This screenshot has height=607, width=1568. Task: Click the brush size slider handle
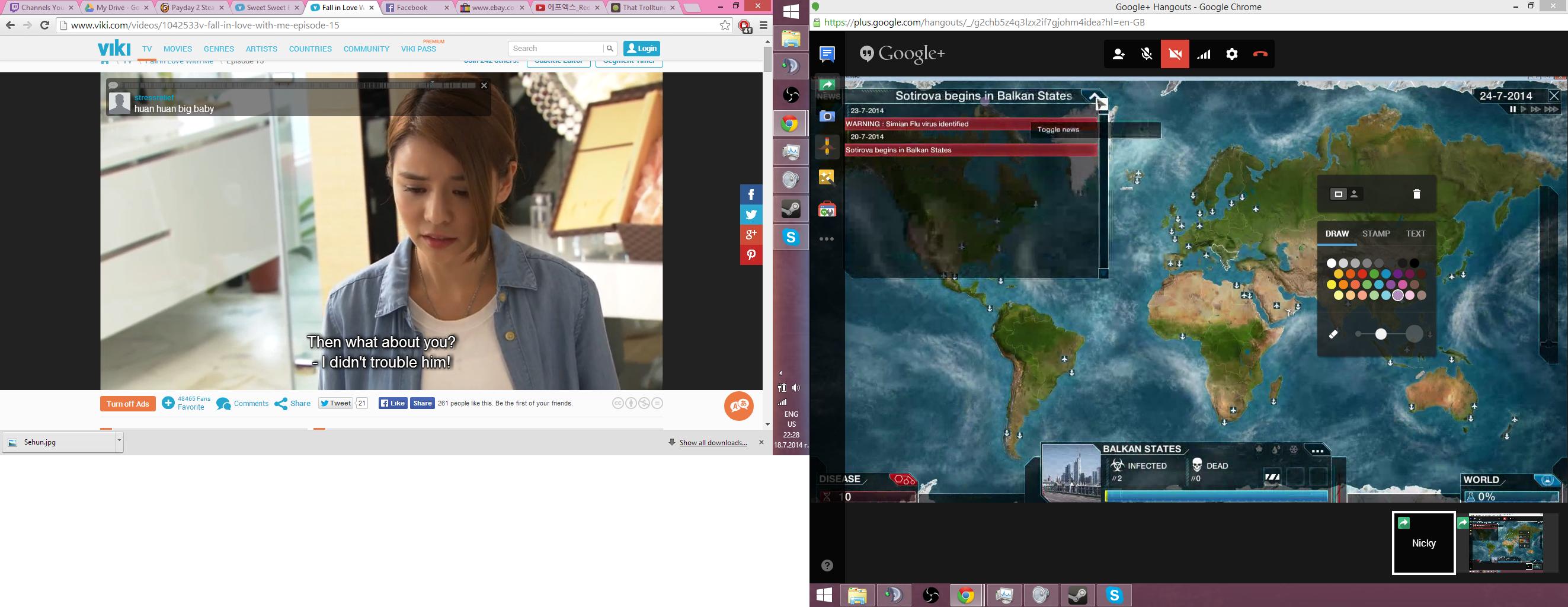click(x=1381, y=334)
